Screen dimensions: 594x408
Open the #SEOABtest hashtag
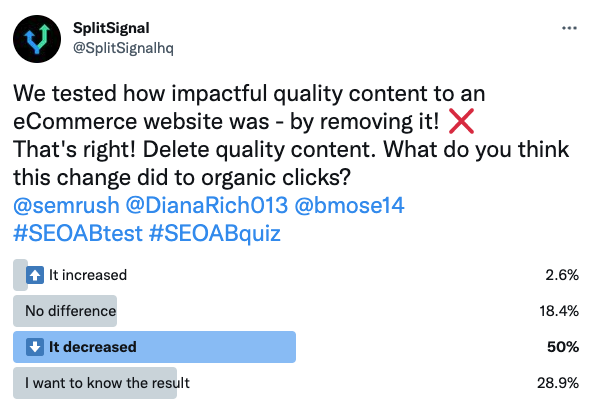pyautogui.click(x=78, y=233)
